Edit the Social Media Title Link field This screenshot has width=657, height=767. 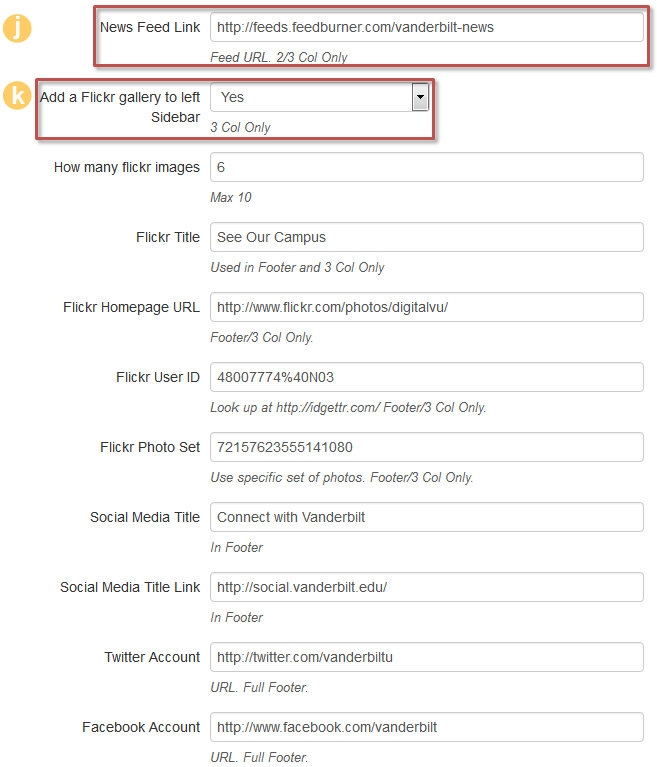(426, 587)
